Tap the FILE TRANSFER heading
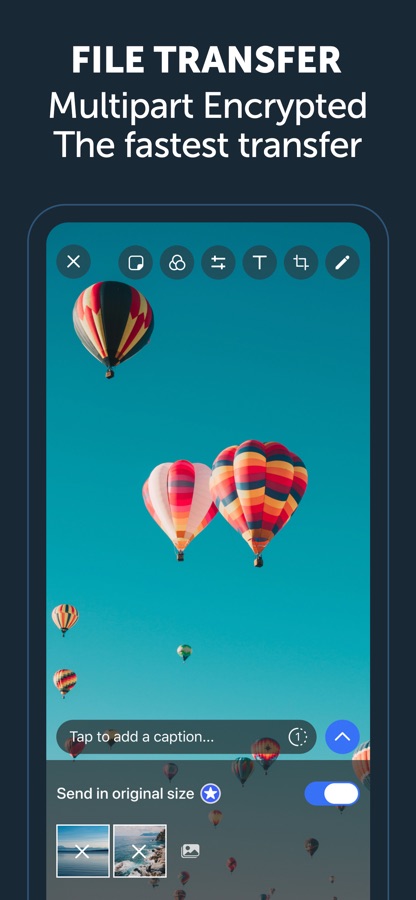 point(207,59)
